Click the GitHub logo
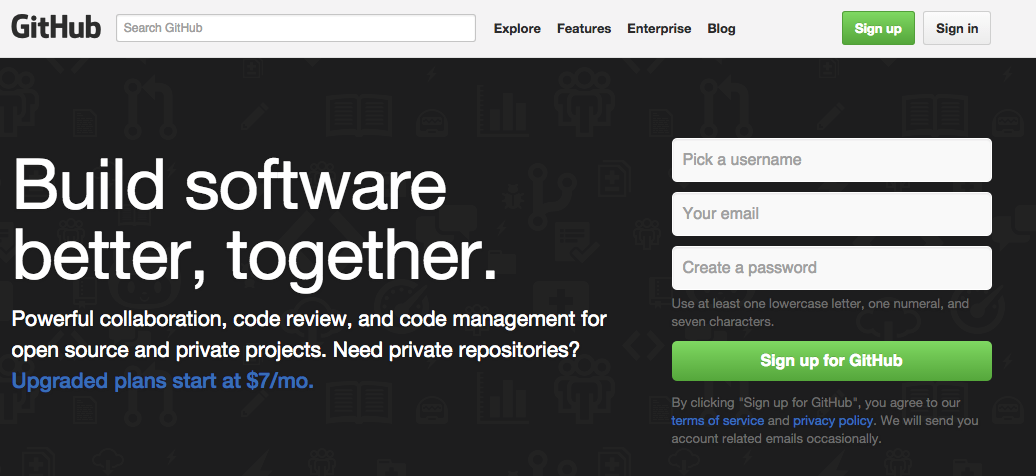 (56, 28)
